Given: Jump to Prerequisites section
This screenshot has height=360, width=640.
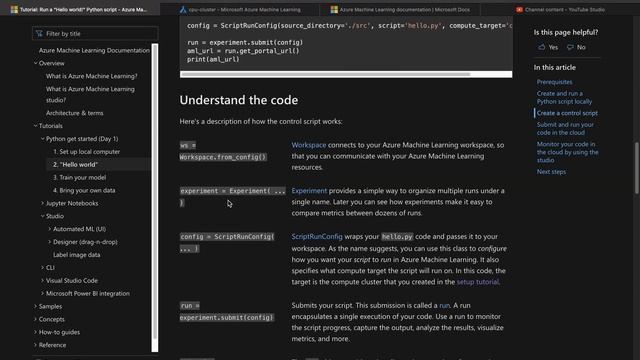Looking at the screenshot, I should 554,82.
